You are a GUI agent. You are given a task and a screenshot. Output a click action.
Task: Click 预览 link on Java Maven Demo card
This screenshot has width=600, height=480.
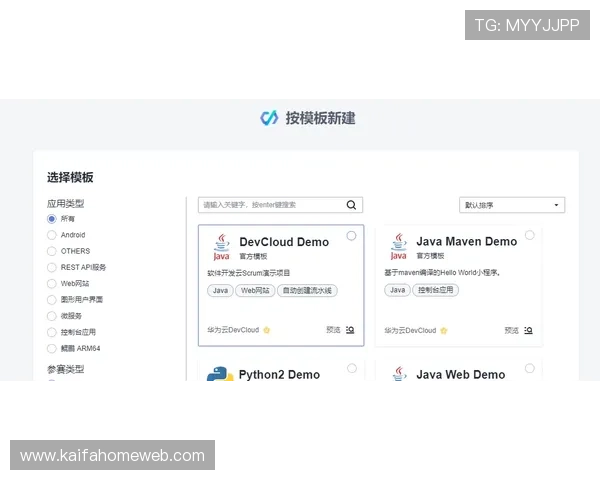(x=512, y=330)
